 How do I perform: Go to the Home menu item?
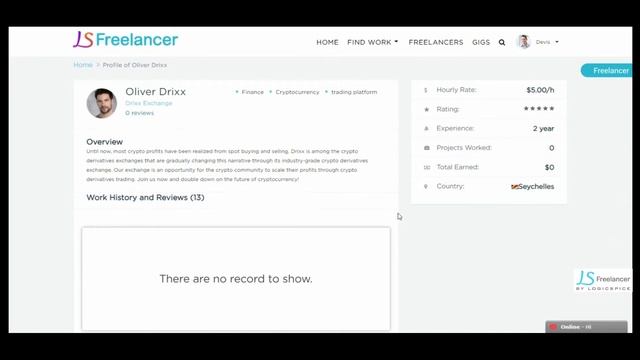[327, 42]
